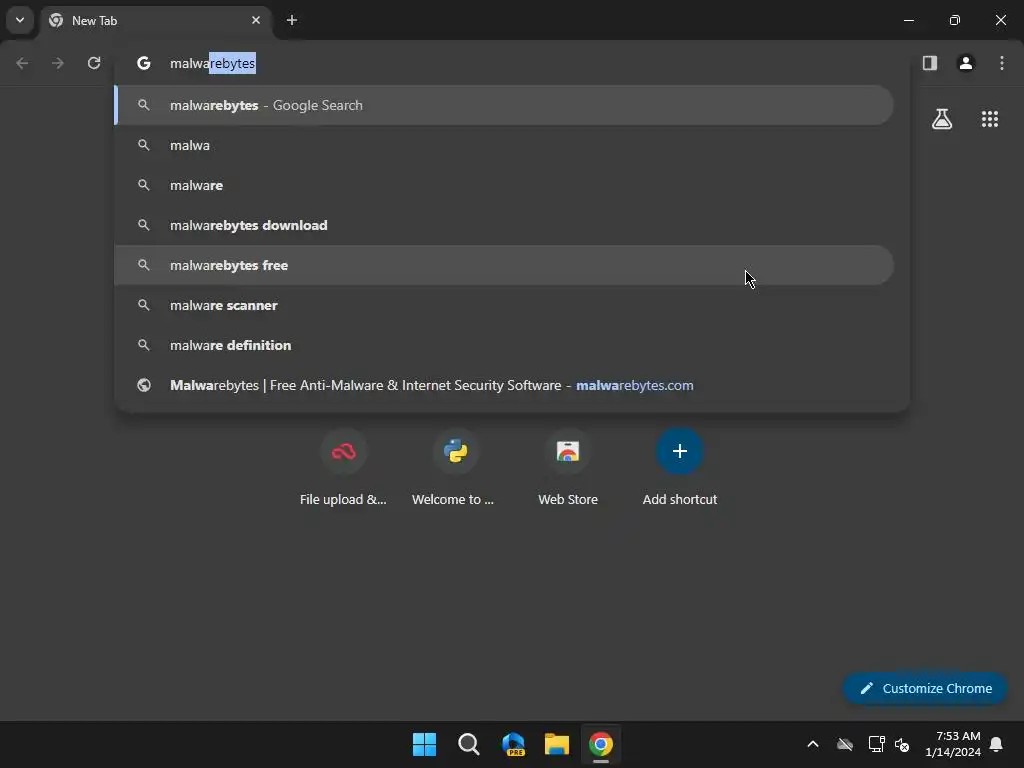Viewport: 1024px width, 768px height.
Task: Select malwarebytes - Google Search suggestion
Action: [504, 105]
